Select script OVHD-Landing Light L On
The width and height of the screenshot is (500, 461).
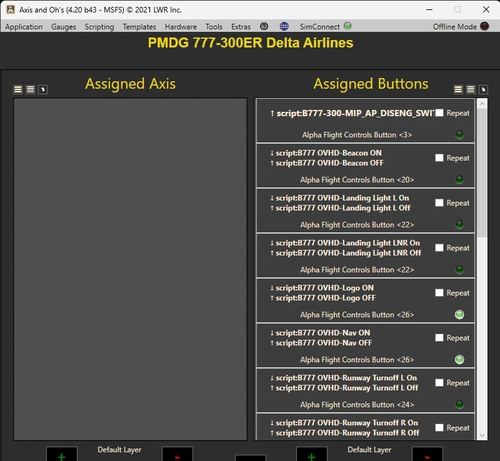[x=339, y=198]
